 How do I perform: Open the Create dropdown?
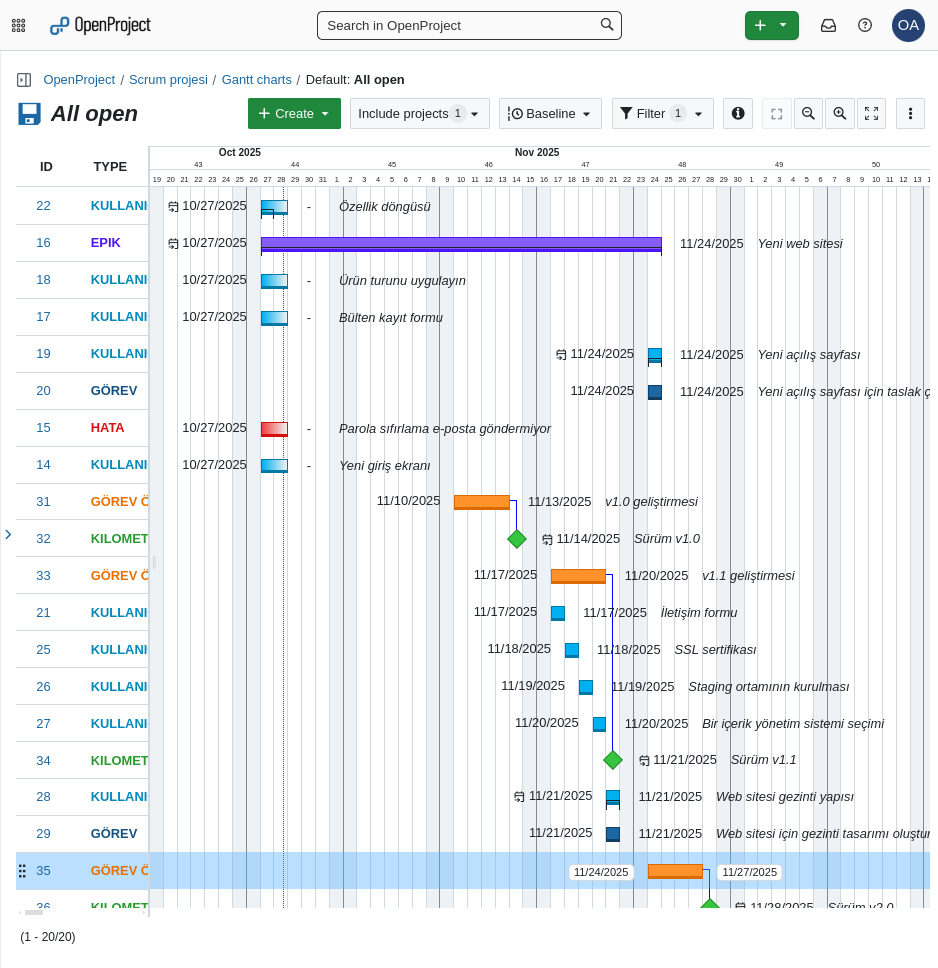[x=294, y=113]
